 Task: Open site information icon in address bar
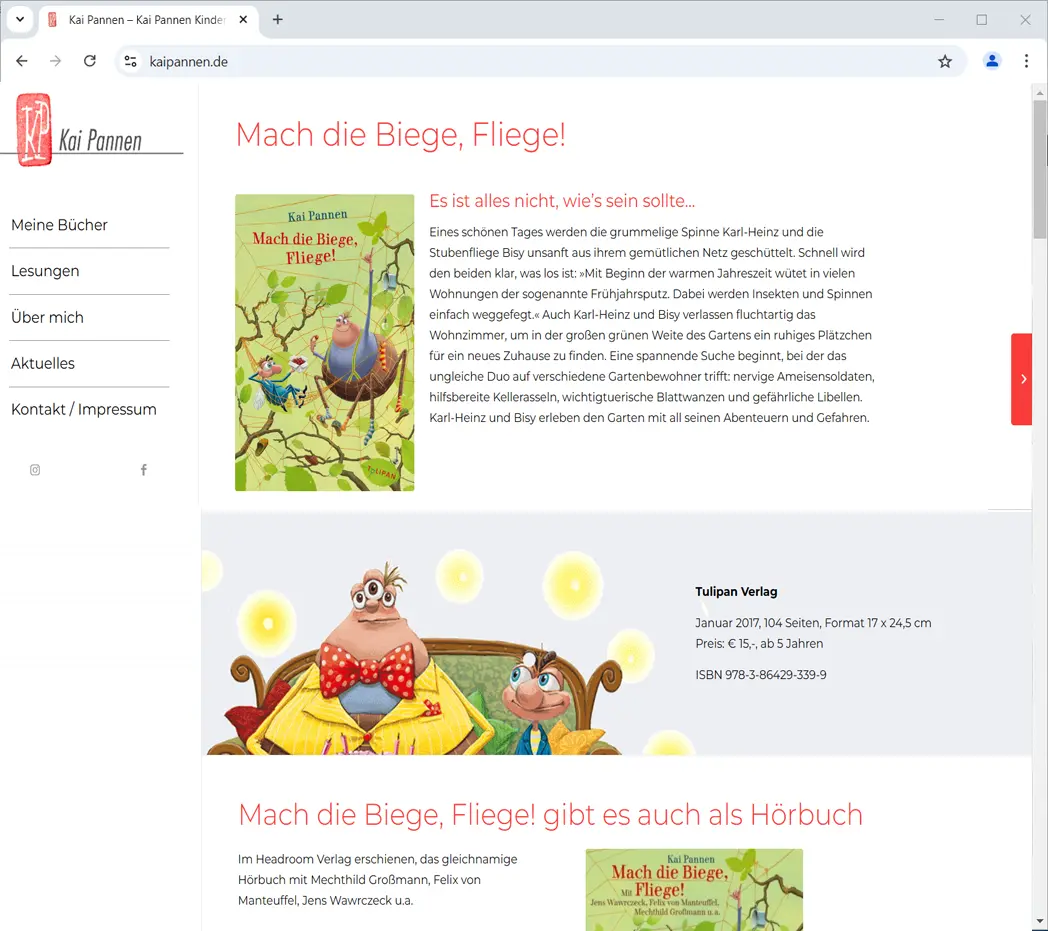[131, 61]
